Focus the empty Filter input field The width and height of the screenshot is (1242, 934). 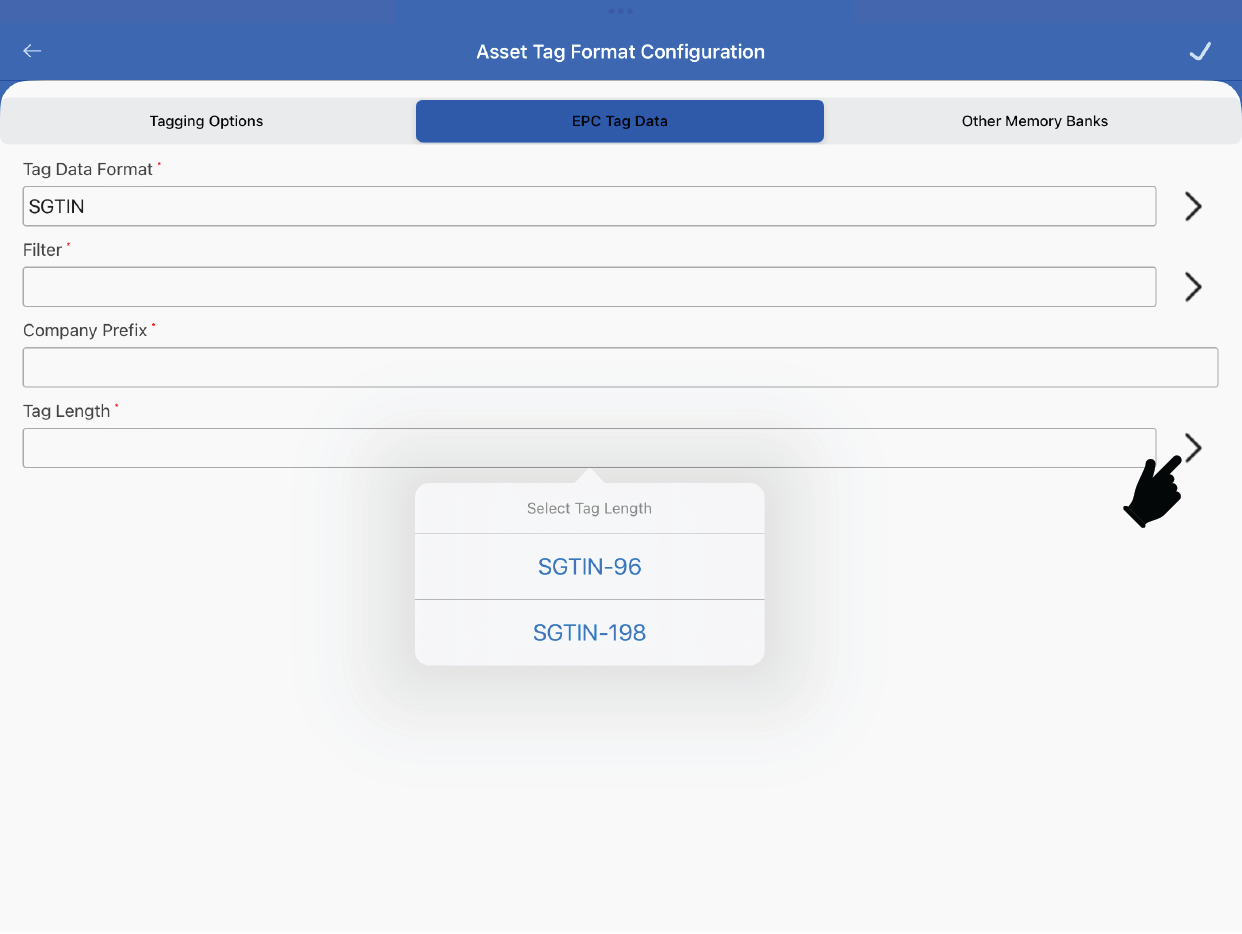point(589,287)
